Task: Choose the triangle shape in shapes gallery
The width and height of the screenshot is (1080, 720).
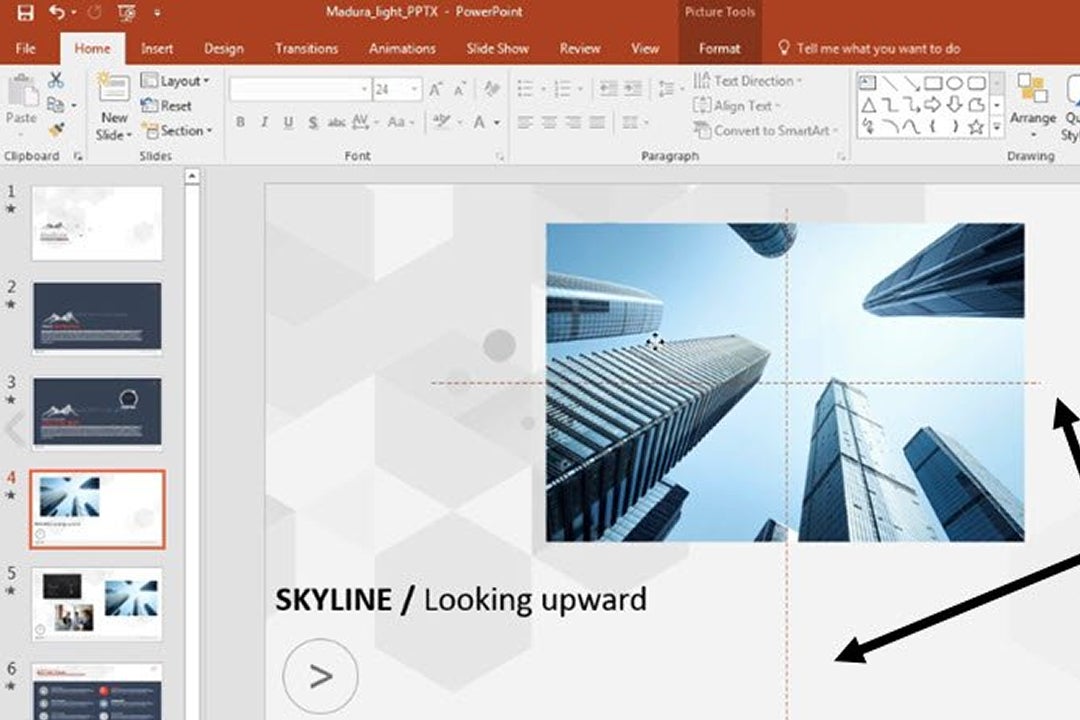Action: (x=868, y=105)
